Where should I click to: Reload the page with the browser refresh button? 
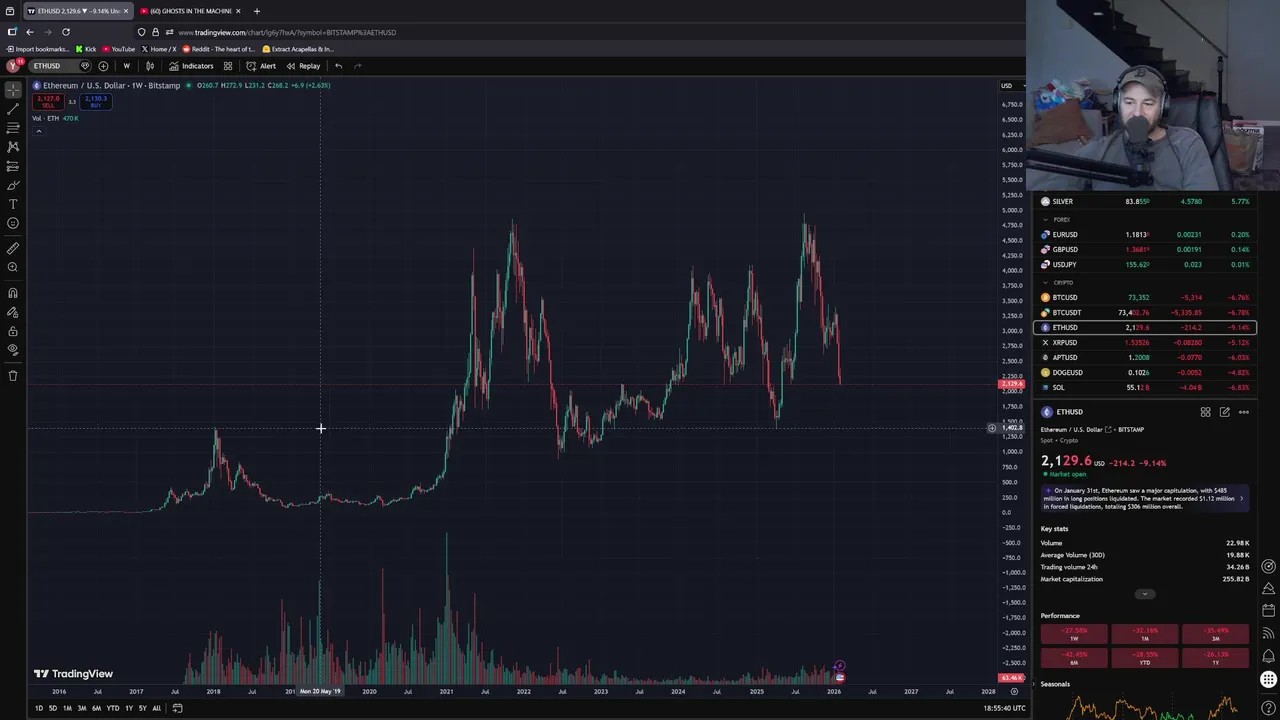(x=66, y=32)
